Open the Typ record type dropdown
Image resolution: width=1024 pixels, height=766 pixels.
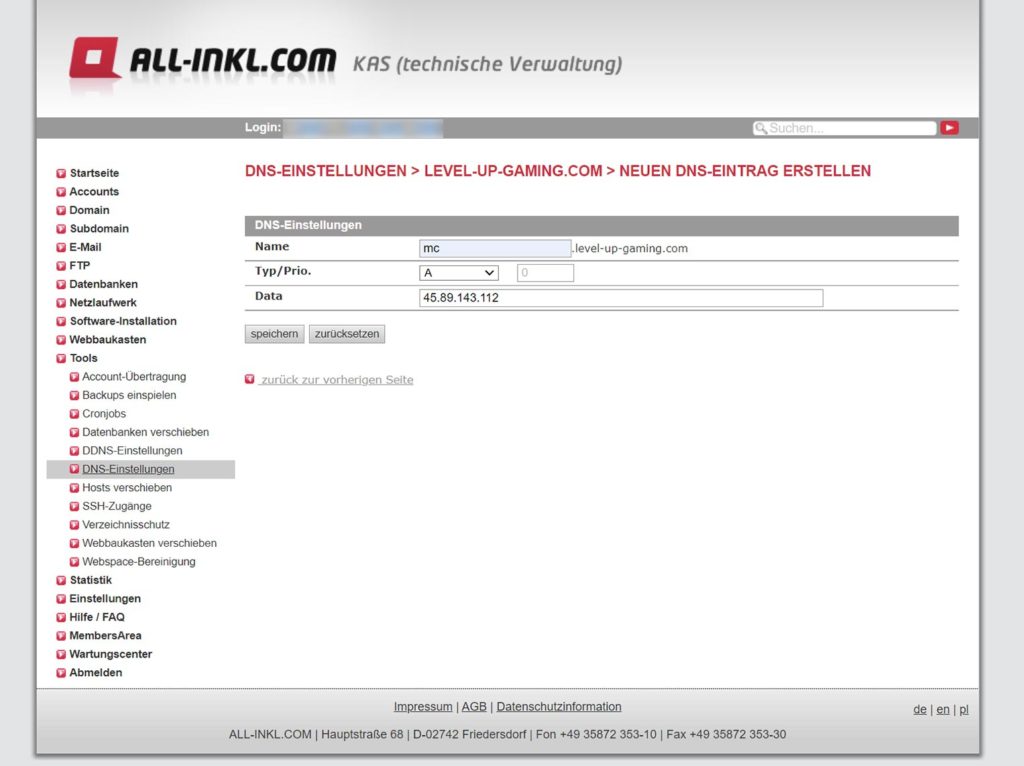point(459,273)
